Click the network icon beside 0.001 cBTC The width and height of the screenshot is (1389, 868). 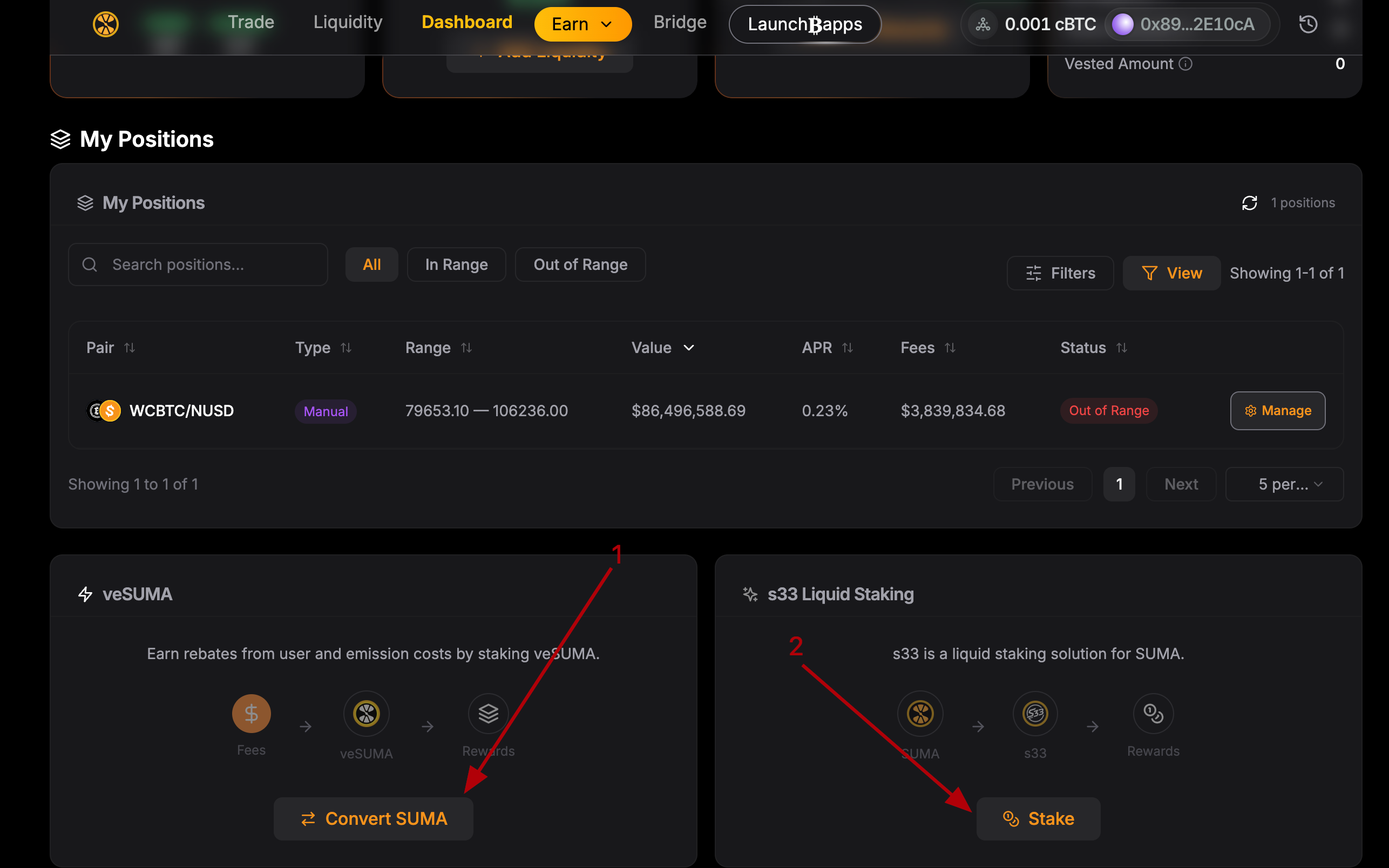pos(983,24)
